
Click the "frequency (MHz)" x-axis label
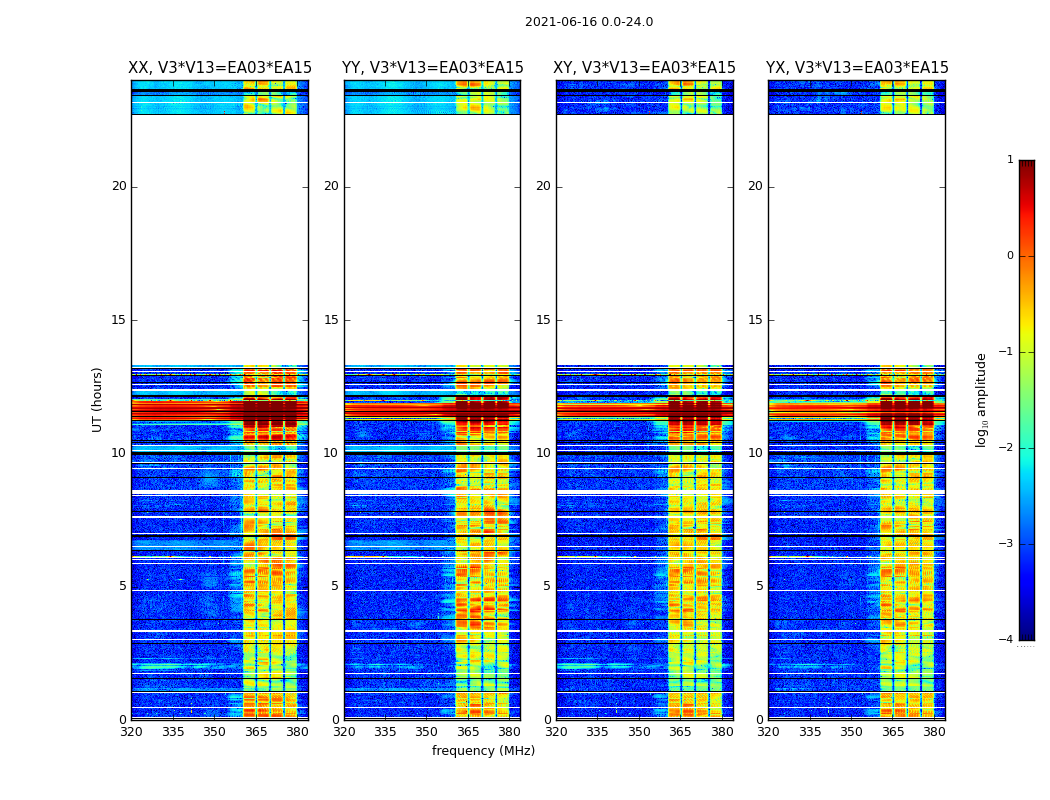[483, 751]
